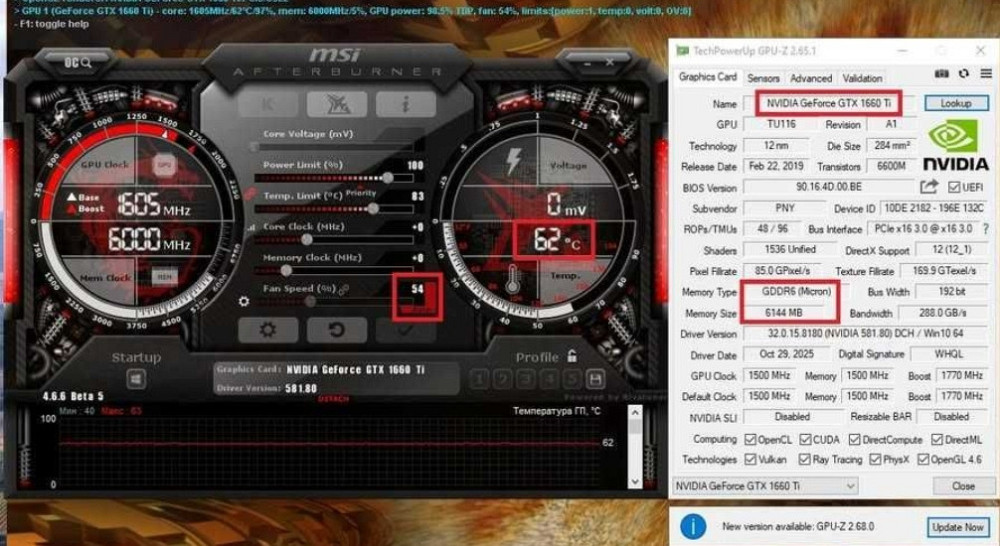Minimize the GPU-Z window
The image size is (1000, 546).
point(902,50)
